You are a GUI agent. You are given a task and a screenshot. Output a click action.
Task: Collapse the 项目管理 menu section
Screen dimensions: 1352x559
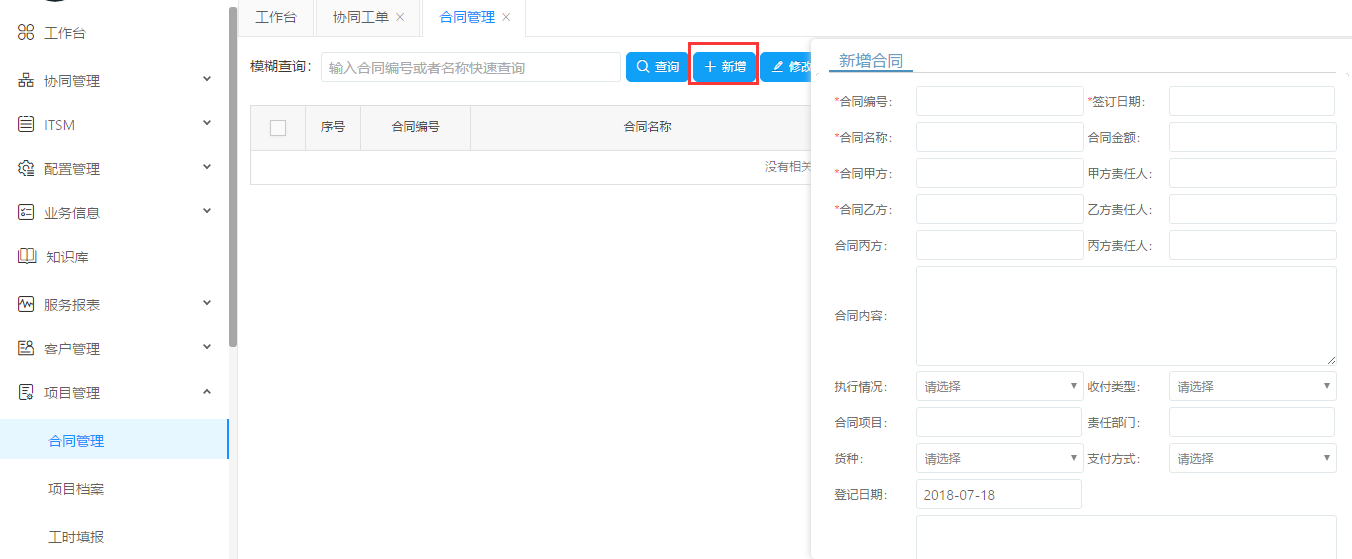(207, 392)
